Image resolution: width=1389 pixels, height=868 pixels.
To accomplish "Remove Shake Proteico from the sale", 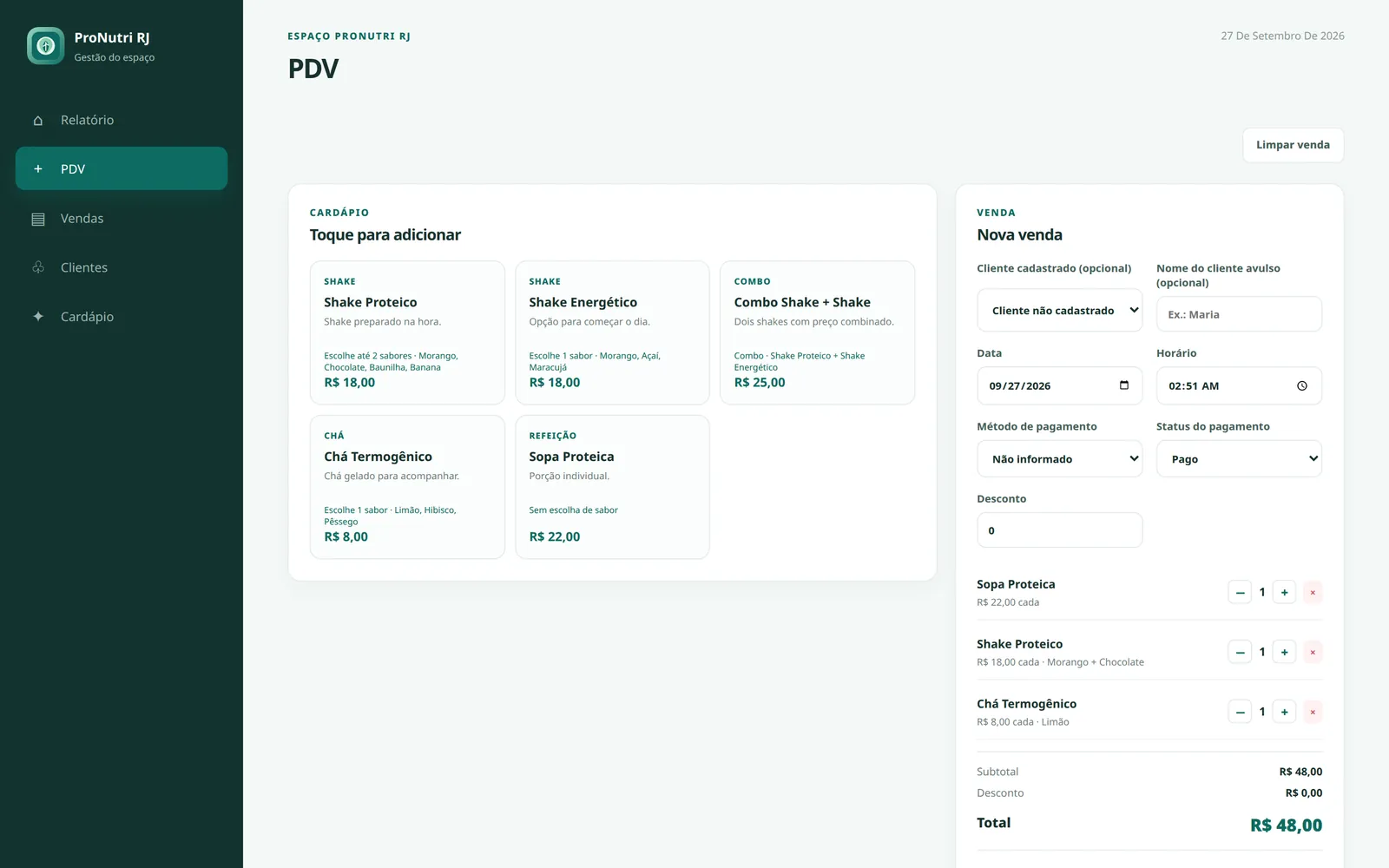I will point(1313,652).
